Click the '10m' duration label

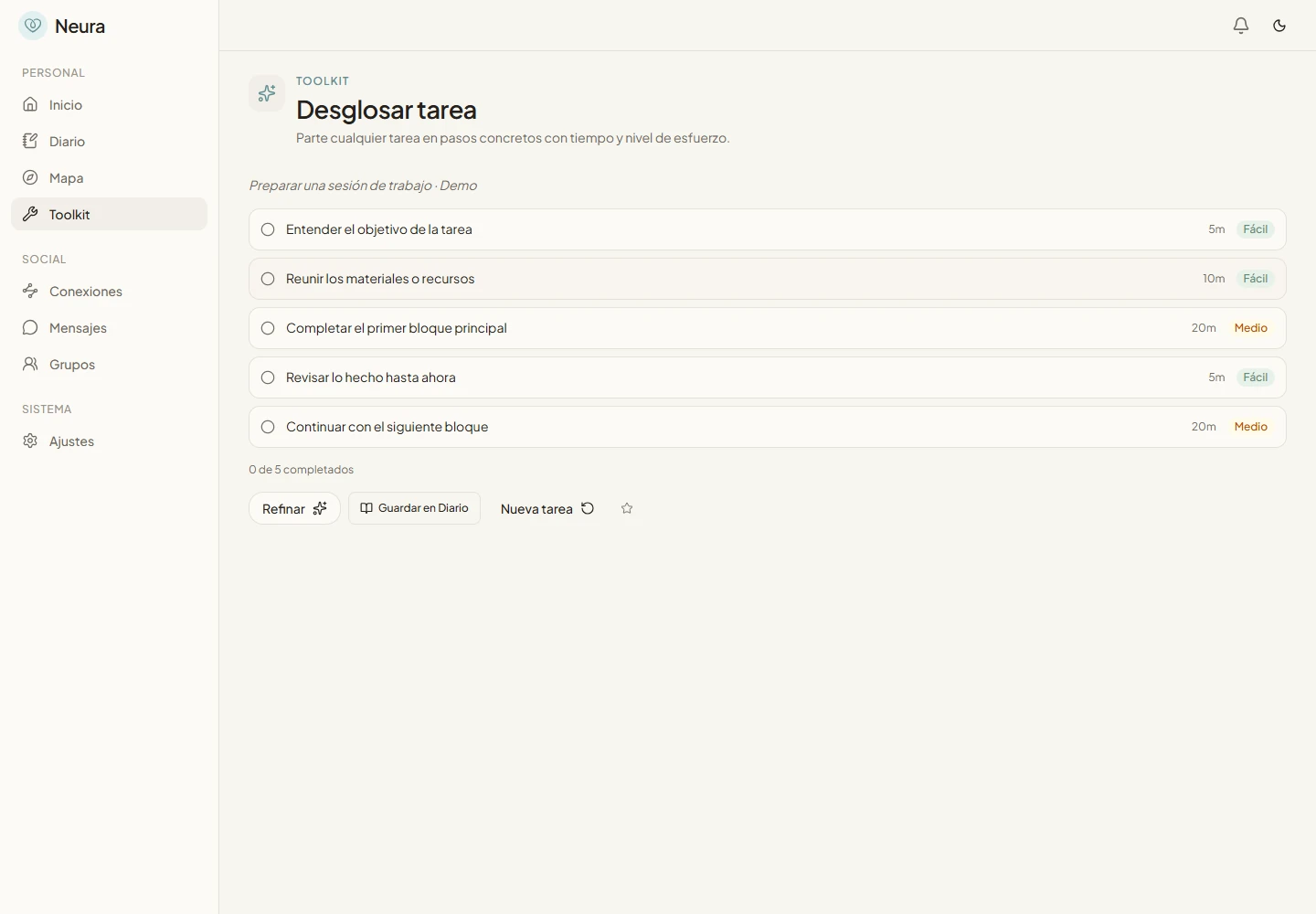(x=1214, y=279)
